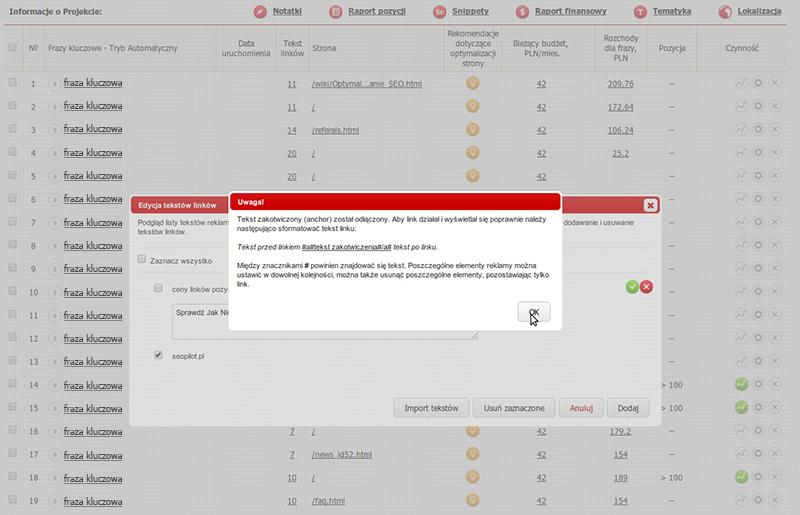Click the dollar icon for Raport finansowy

click(x=523, y=12)
